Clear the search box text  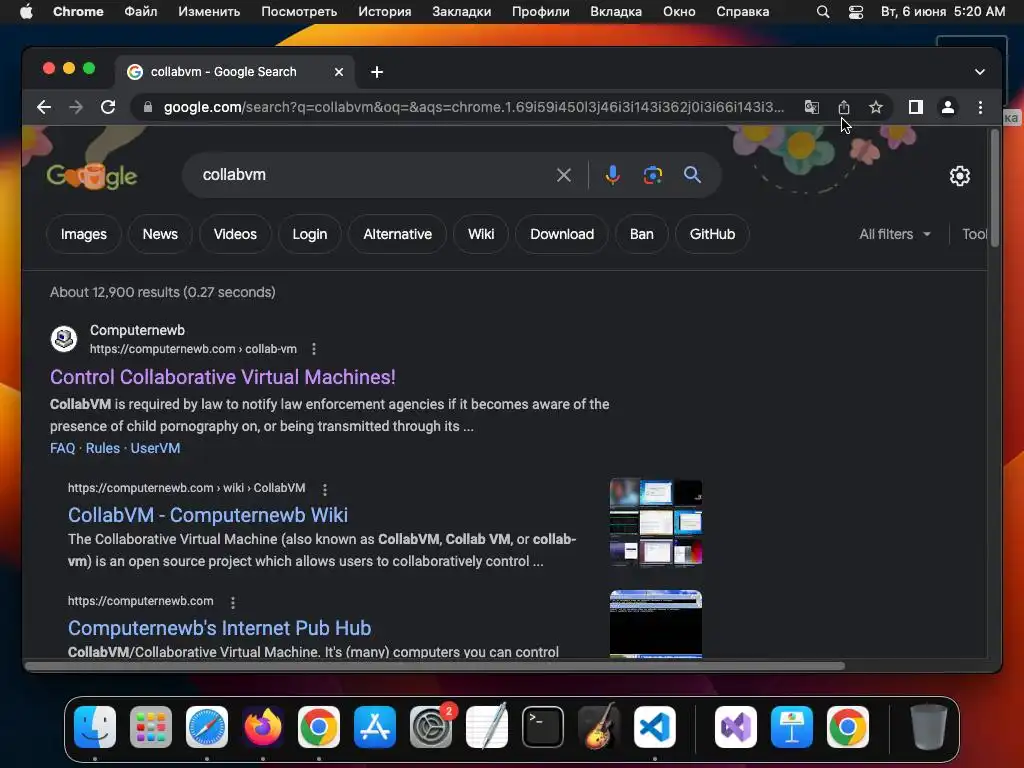coord(564,175)
